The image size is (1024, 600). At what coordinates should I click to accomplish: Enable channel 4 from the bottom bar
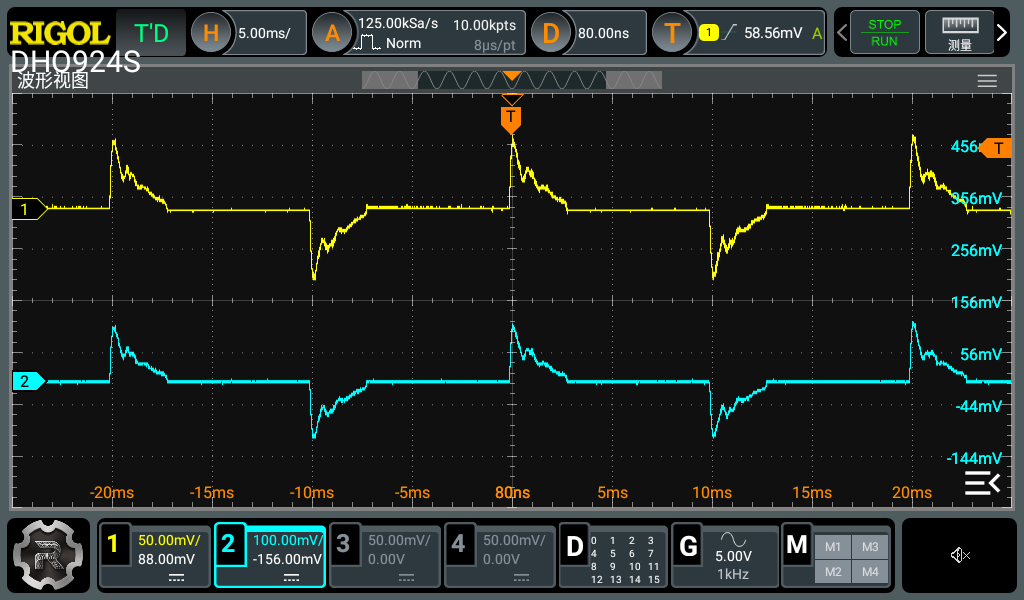tap(458, 543)
